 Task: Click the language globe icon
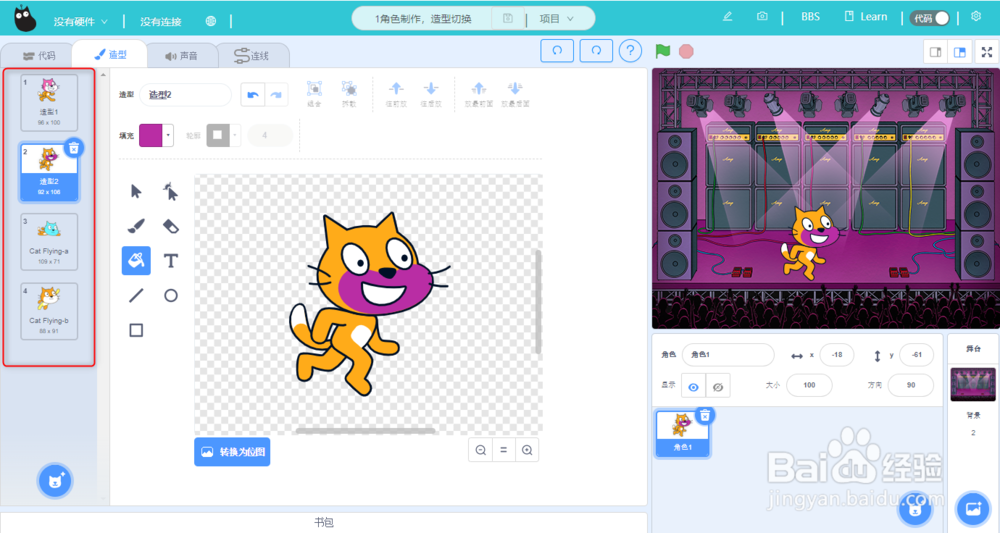(x=210, y=21)
